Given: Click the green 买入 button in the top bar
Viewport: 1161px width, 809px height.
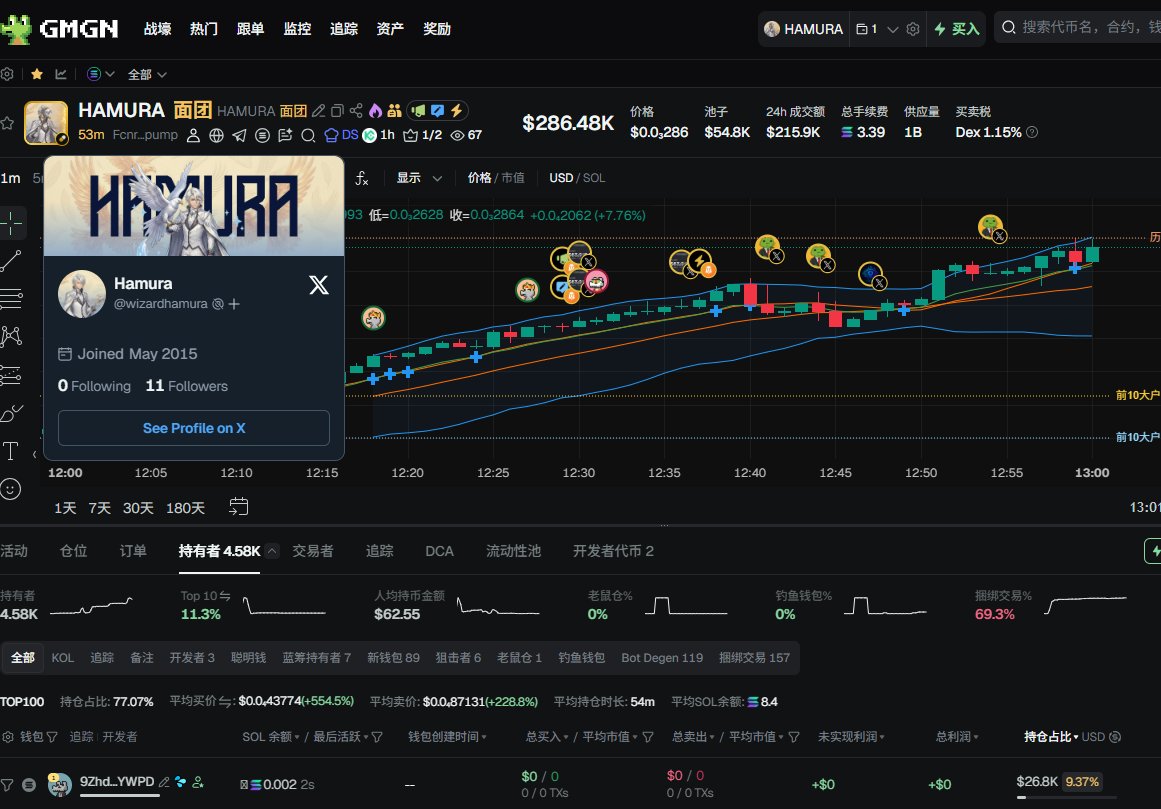Looking at the screenshot, I should [x=956, y=29].
